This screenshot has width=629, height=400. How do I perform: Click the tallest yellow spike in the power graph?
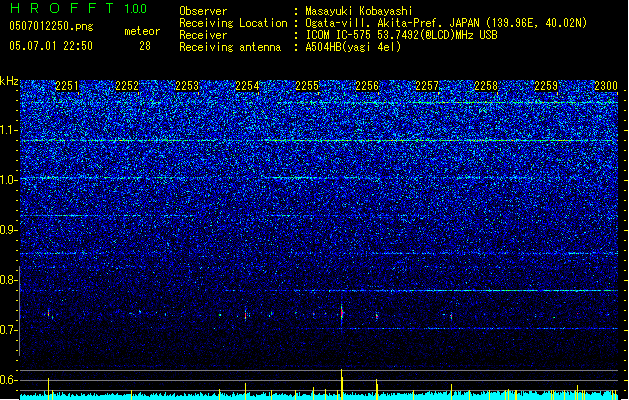pos(342,384)
